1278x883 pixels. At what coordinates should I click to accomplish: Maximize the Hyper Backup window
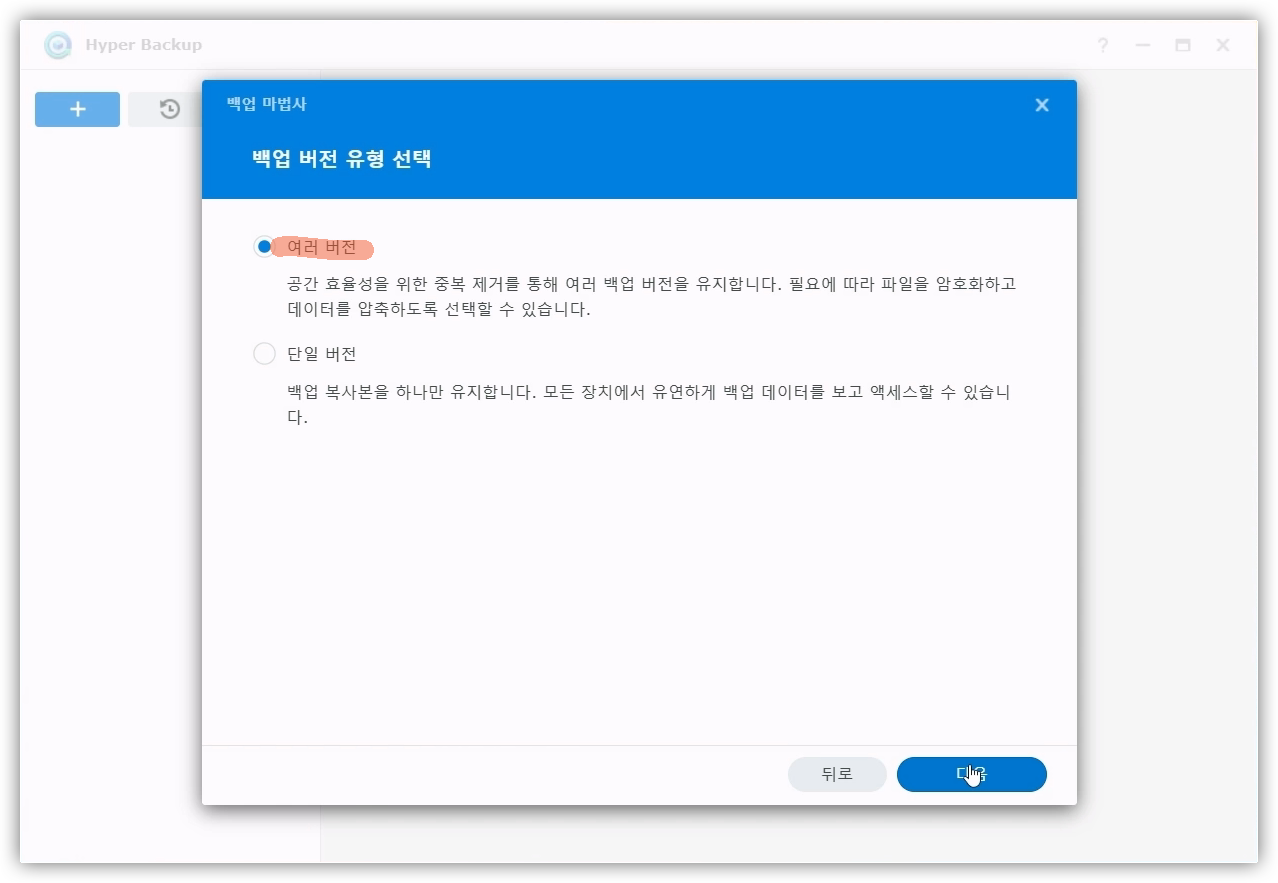pyautogui.click(x=1183, y=45)
